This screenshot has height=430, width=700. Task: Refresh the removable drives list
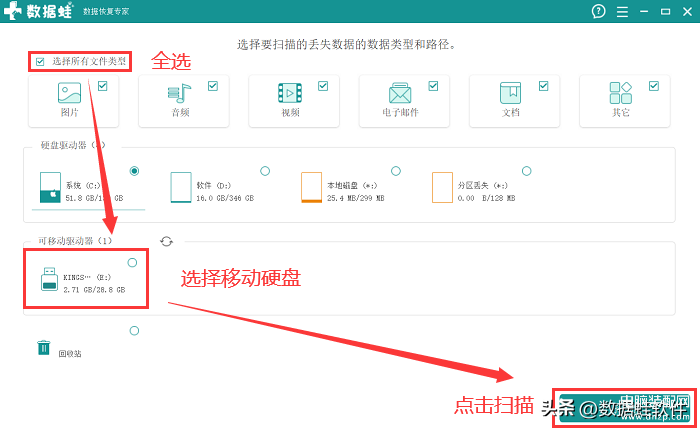tap(166, 242)
